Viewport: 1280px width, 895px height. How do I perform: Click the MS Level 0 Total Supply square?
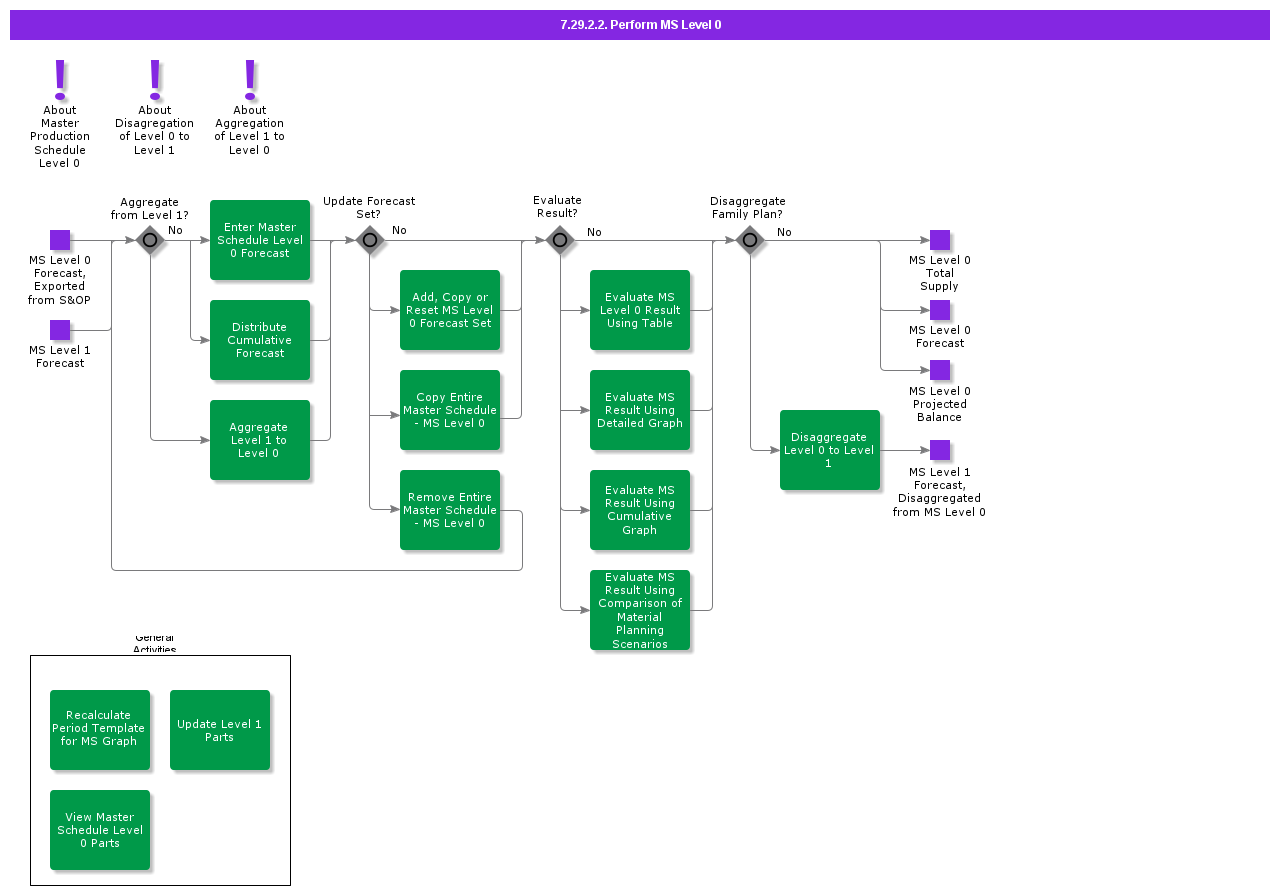tap(939, 240)
